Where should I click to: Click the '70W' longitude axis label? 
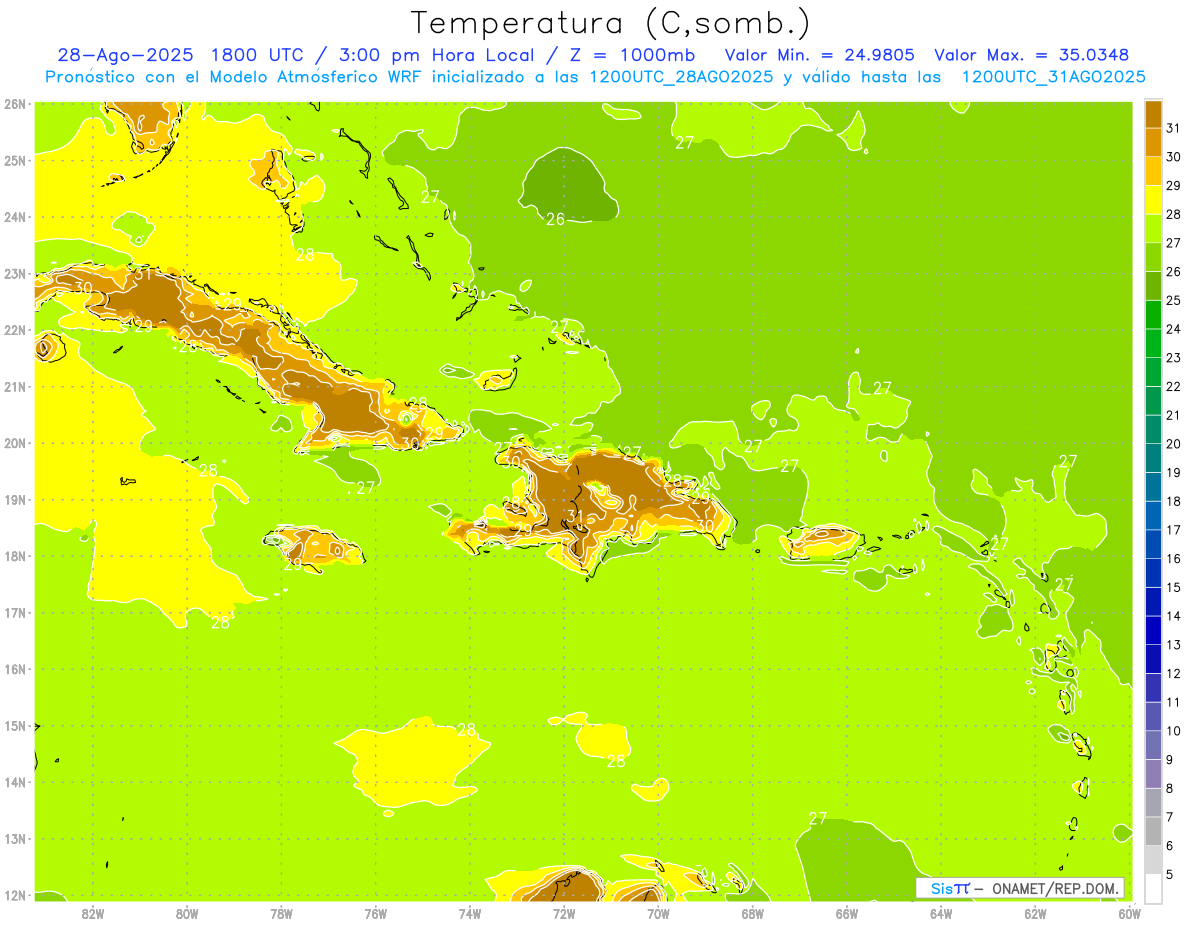658,913
